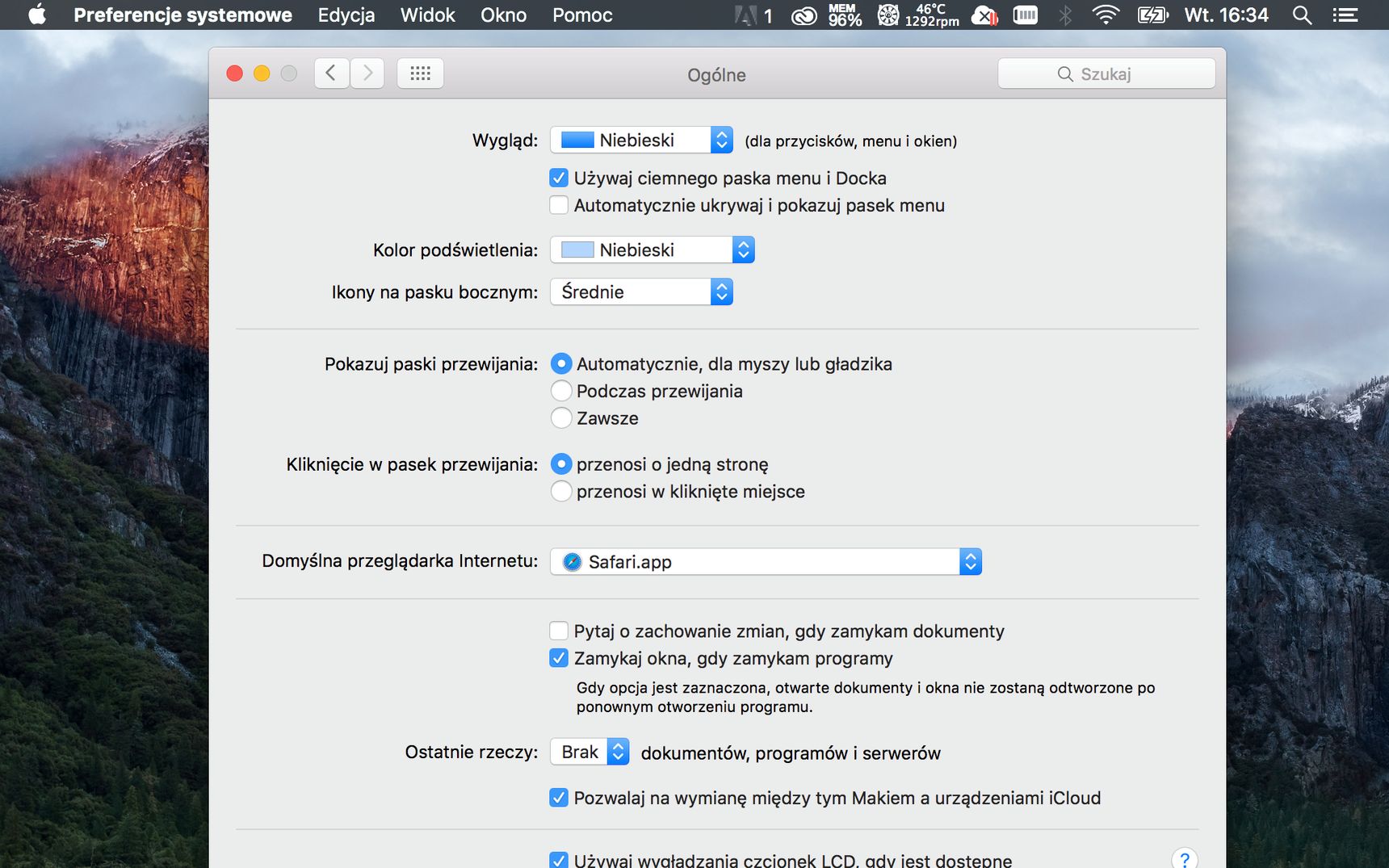1389x868 pixels.
Task: Click the search magnifier in Szukaj field
Action: pos(1065,74)
